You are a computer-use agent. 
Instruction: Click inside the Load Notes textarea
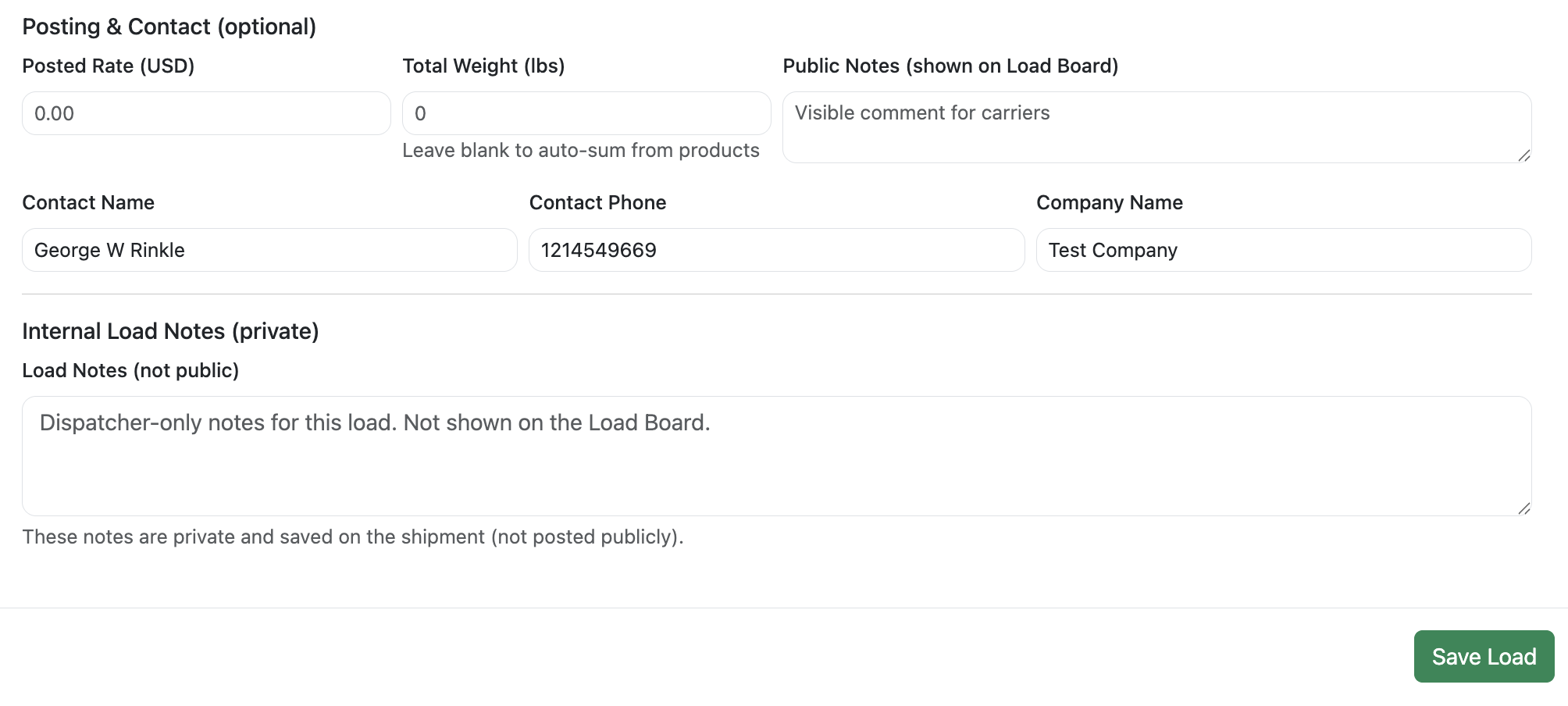(x=776, y=457)
